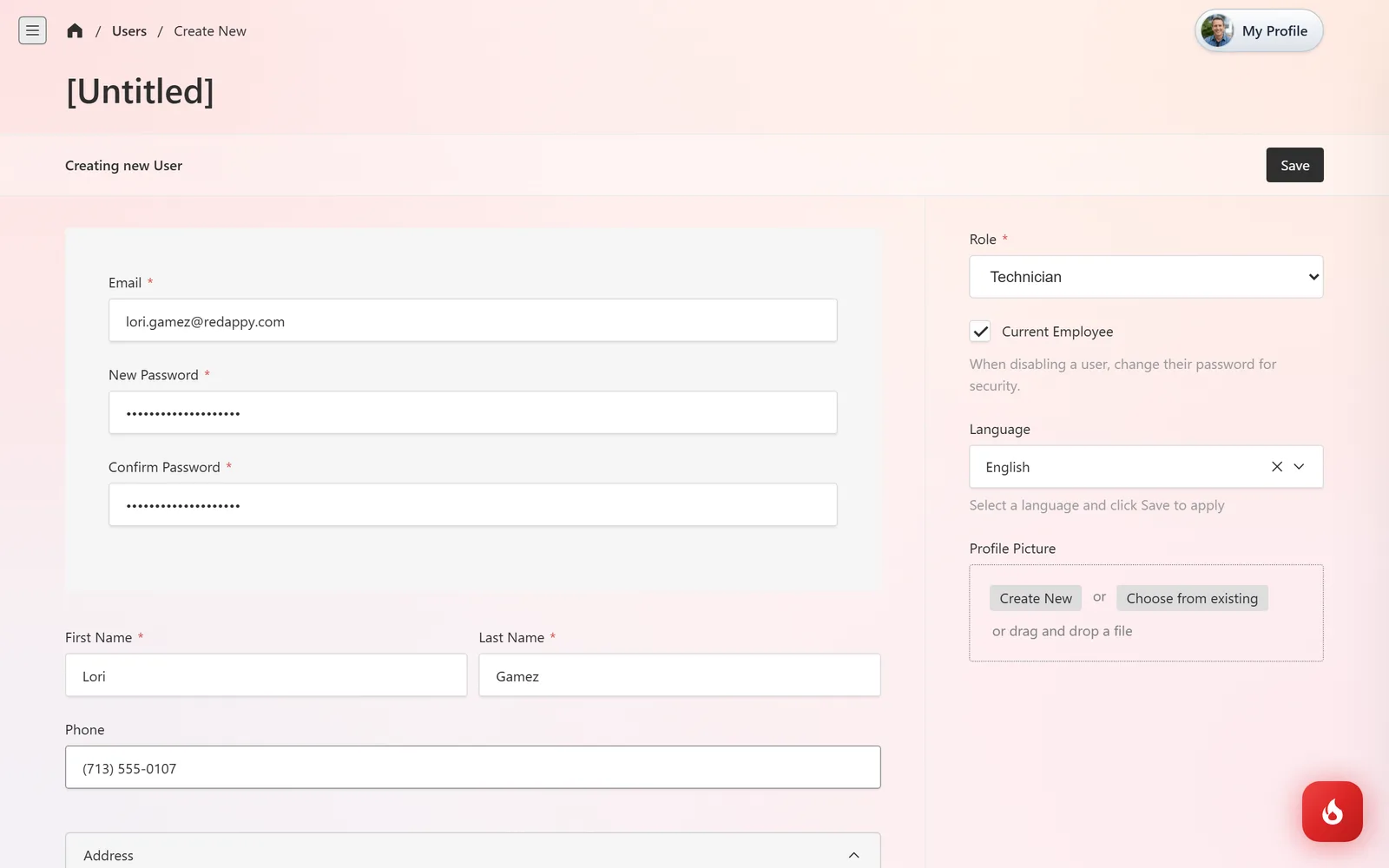Click the Phone number field
Viewport: 1389px width, 868px height.
[473, 767]
